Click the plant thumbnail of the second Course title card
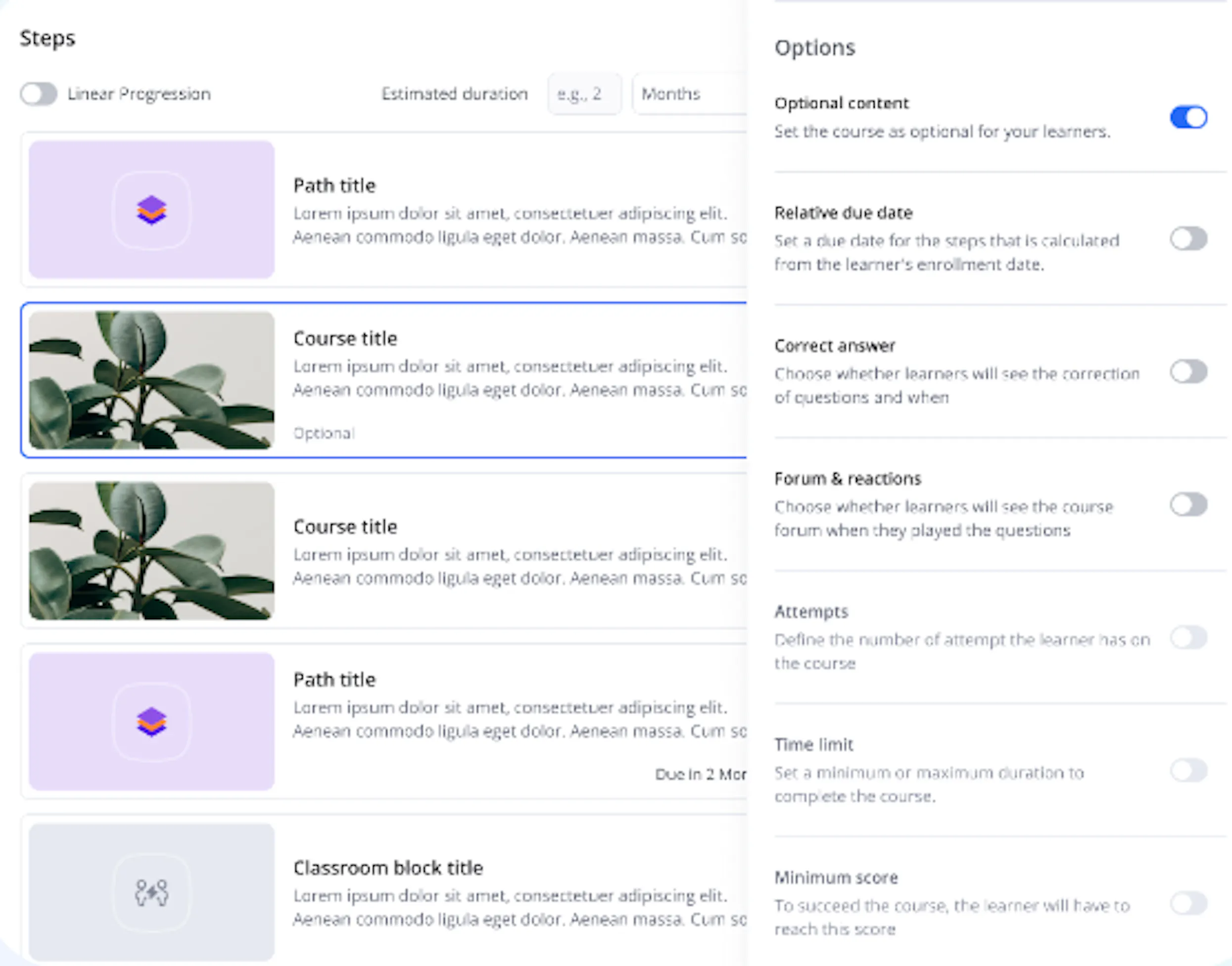 pyautogui.click(x=151, y=551)
